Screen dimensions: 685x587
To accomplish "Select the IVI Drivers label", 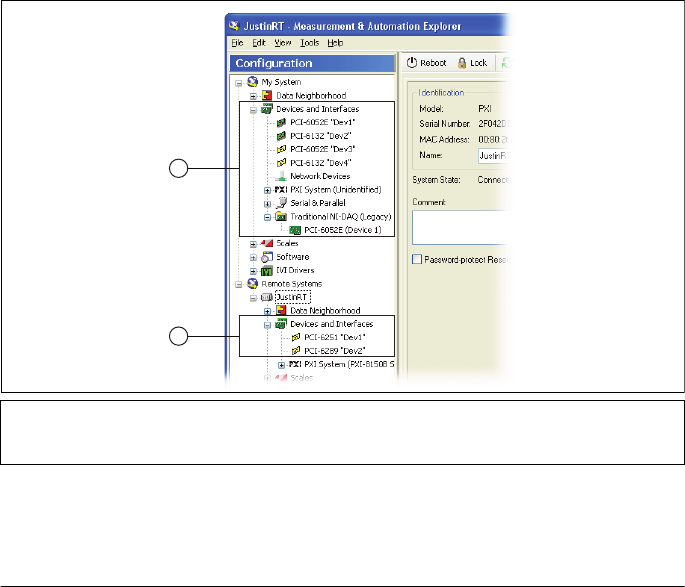I will pos(295,270).
